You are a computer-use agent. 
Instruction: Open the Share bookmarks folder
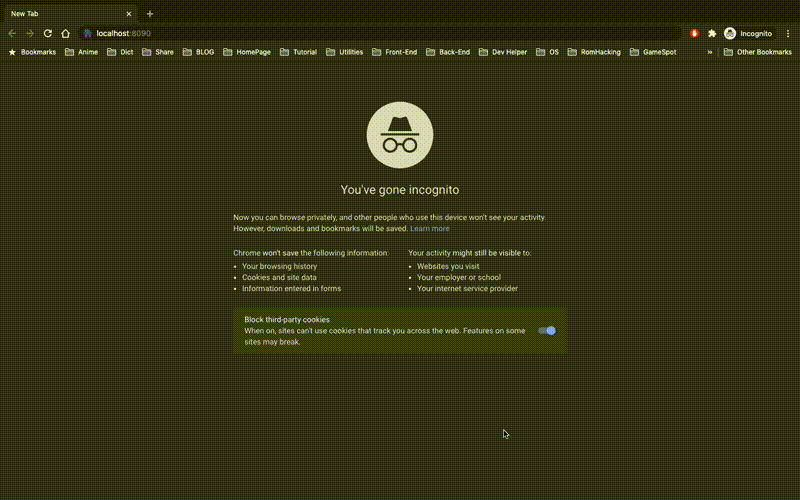(x=158, y=52)
